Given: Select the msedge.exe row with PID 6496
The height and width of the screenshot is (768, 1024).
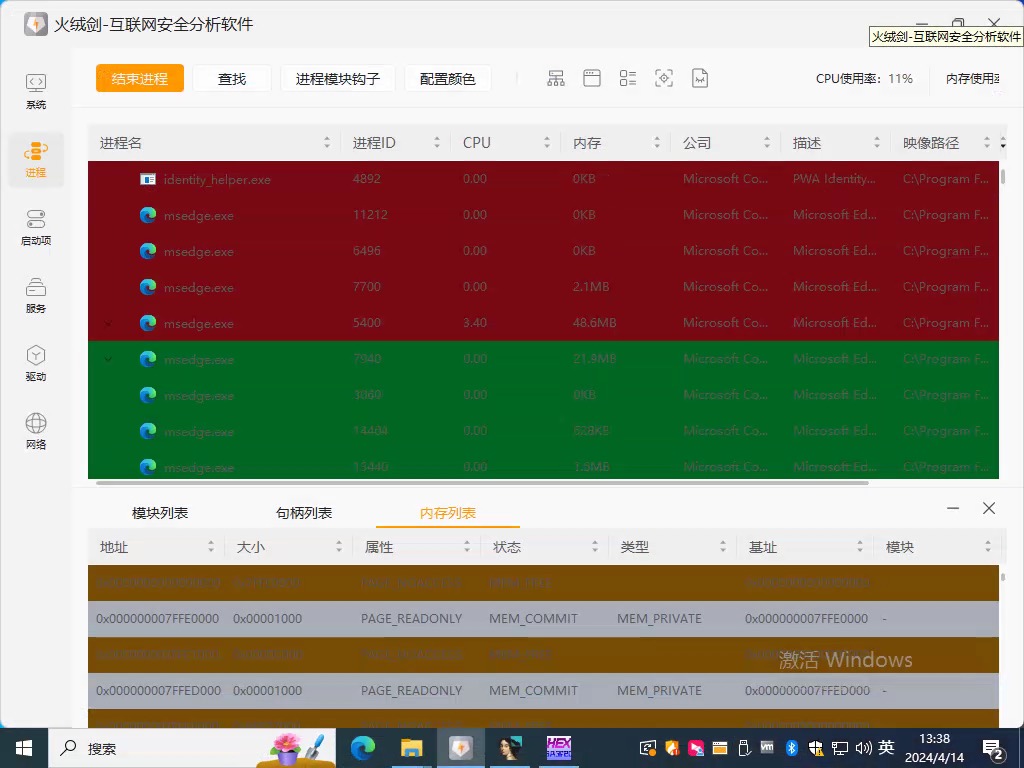Looking at the screenshot, I should pyautogui.click(x=543, y=251).
